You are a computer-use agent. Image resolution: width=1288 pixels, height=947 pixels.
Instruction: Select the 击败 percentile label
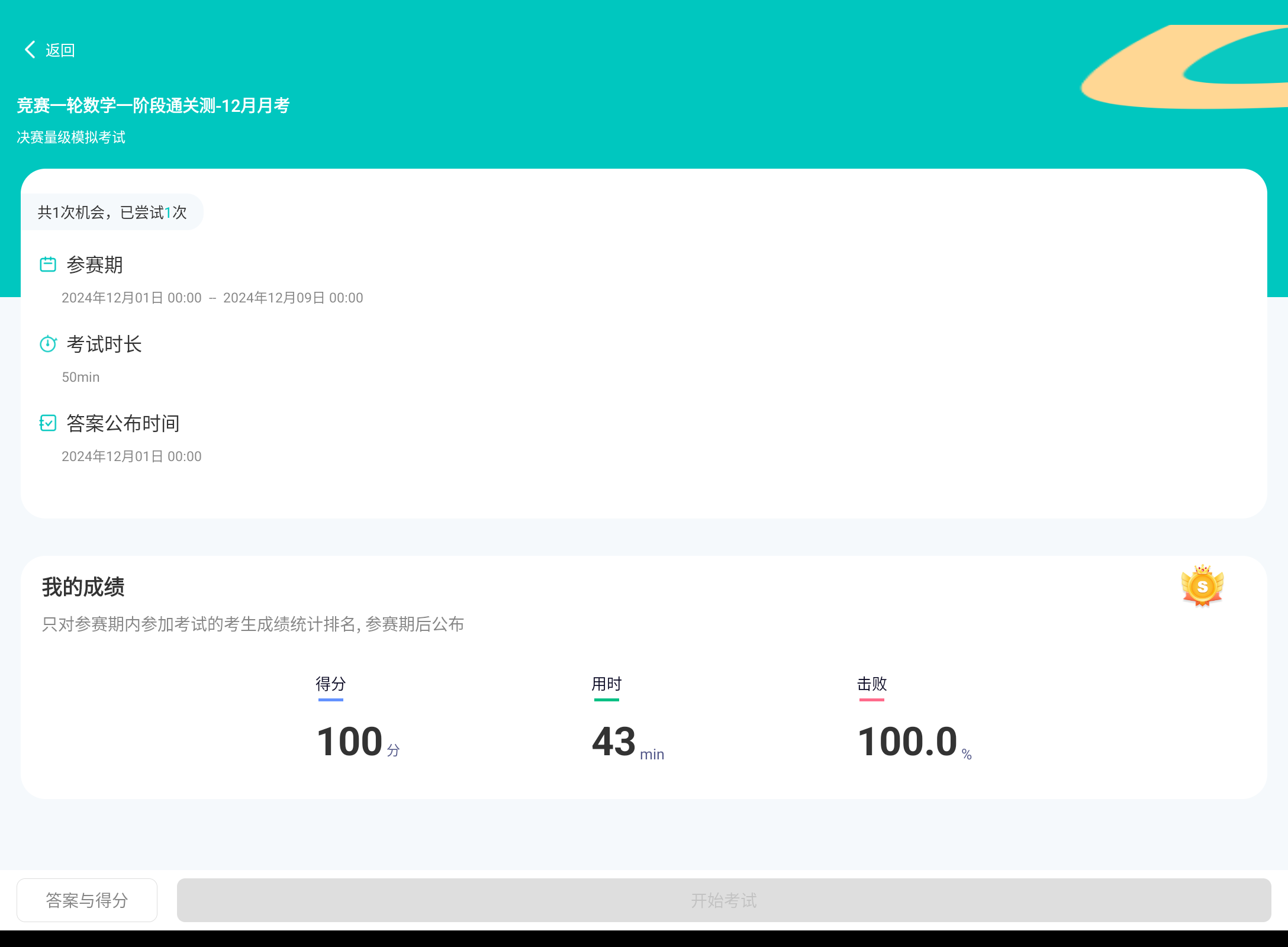coord(871,684)
